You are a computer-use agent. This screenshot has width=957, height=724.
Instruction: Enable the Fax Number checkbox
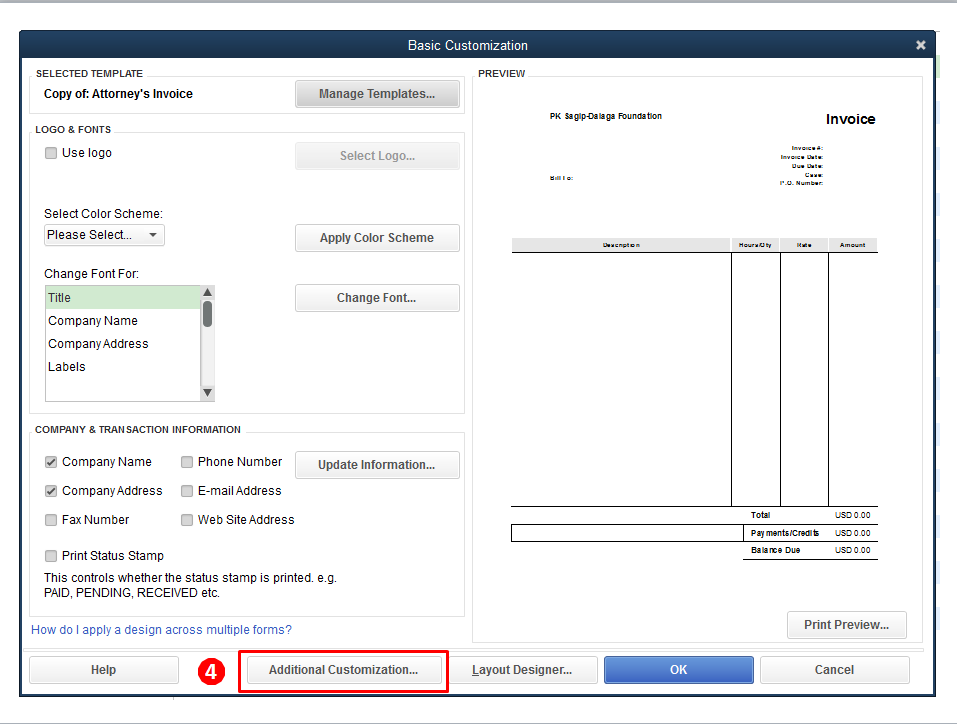[x=51, y=520]
